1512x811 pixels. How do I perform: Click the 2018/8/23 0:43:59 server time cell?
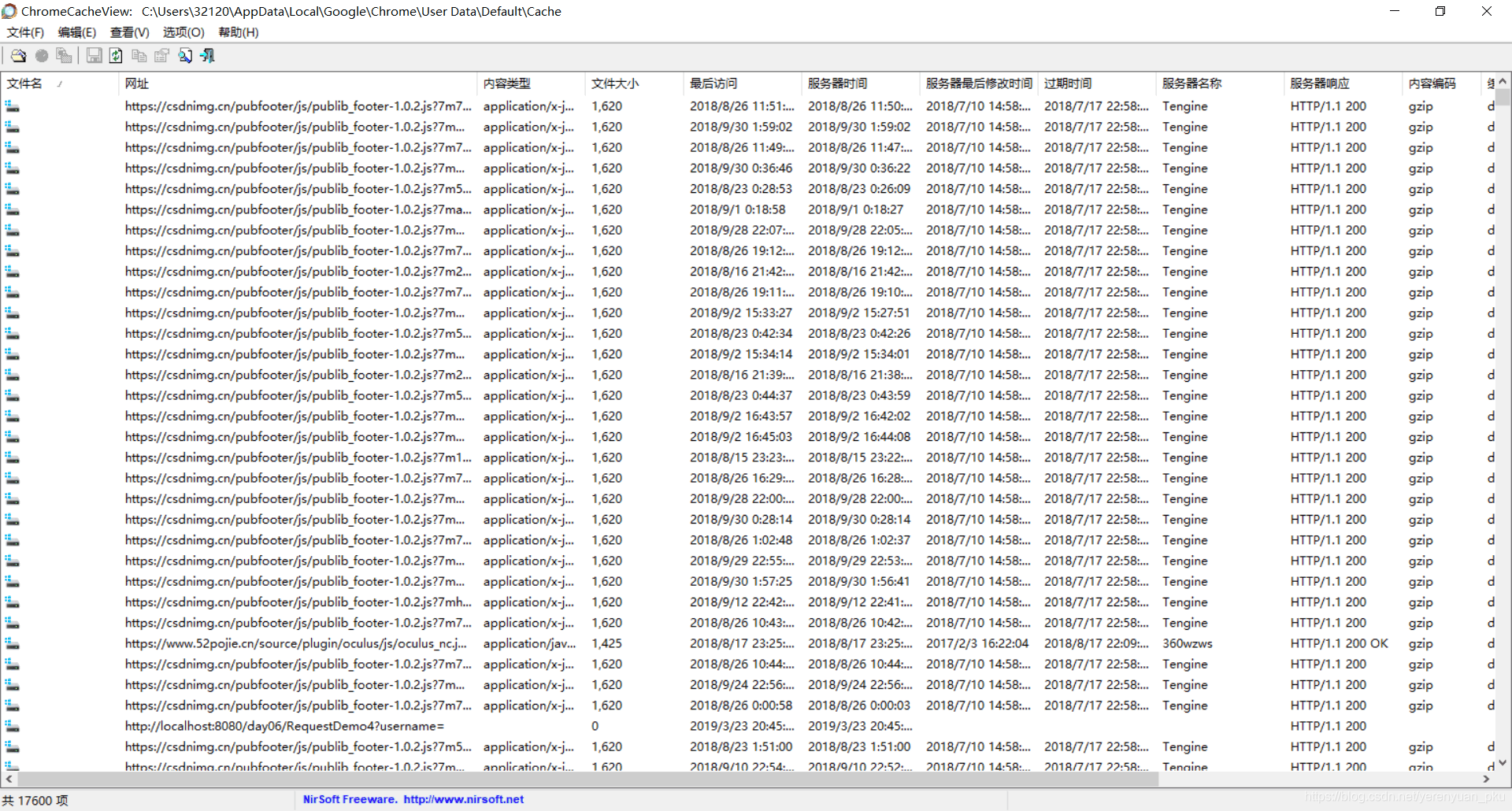(x=859, y=395)
